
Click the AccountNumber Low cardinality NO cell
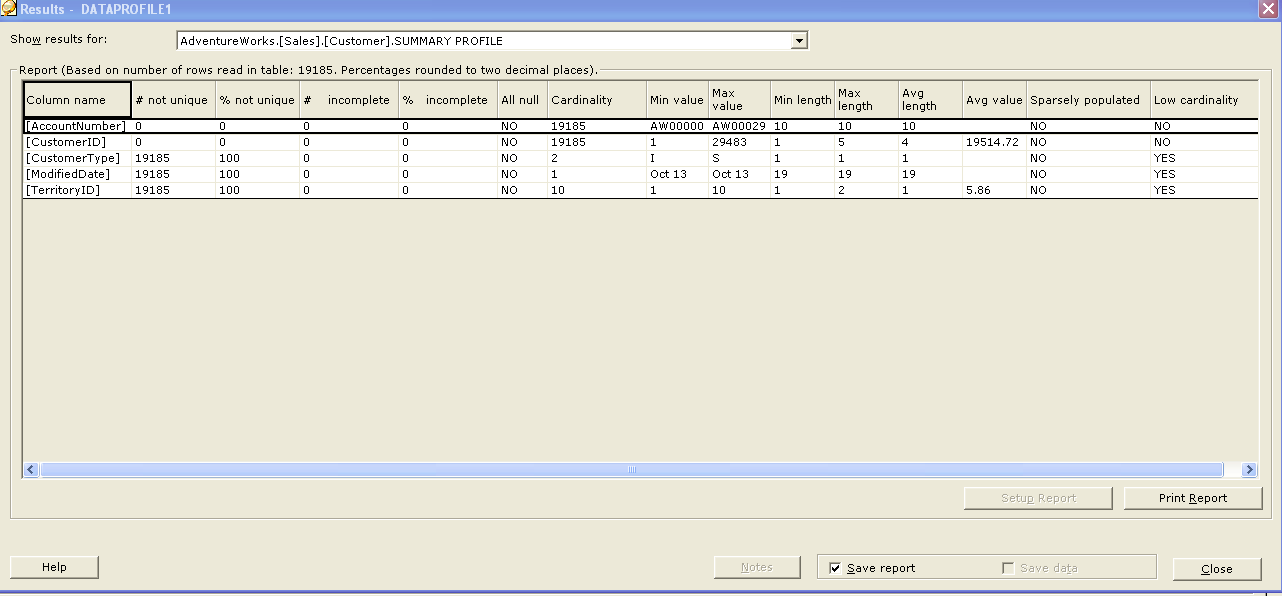pyautogui.click(x=1204, y=126)
